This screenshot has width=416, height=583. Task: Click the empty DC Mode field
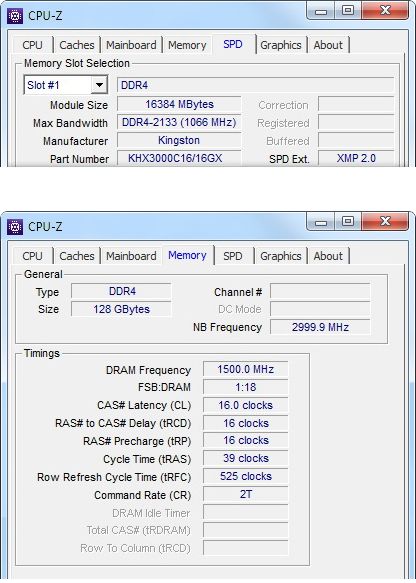[320, 309]
